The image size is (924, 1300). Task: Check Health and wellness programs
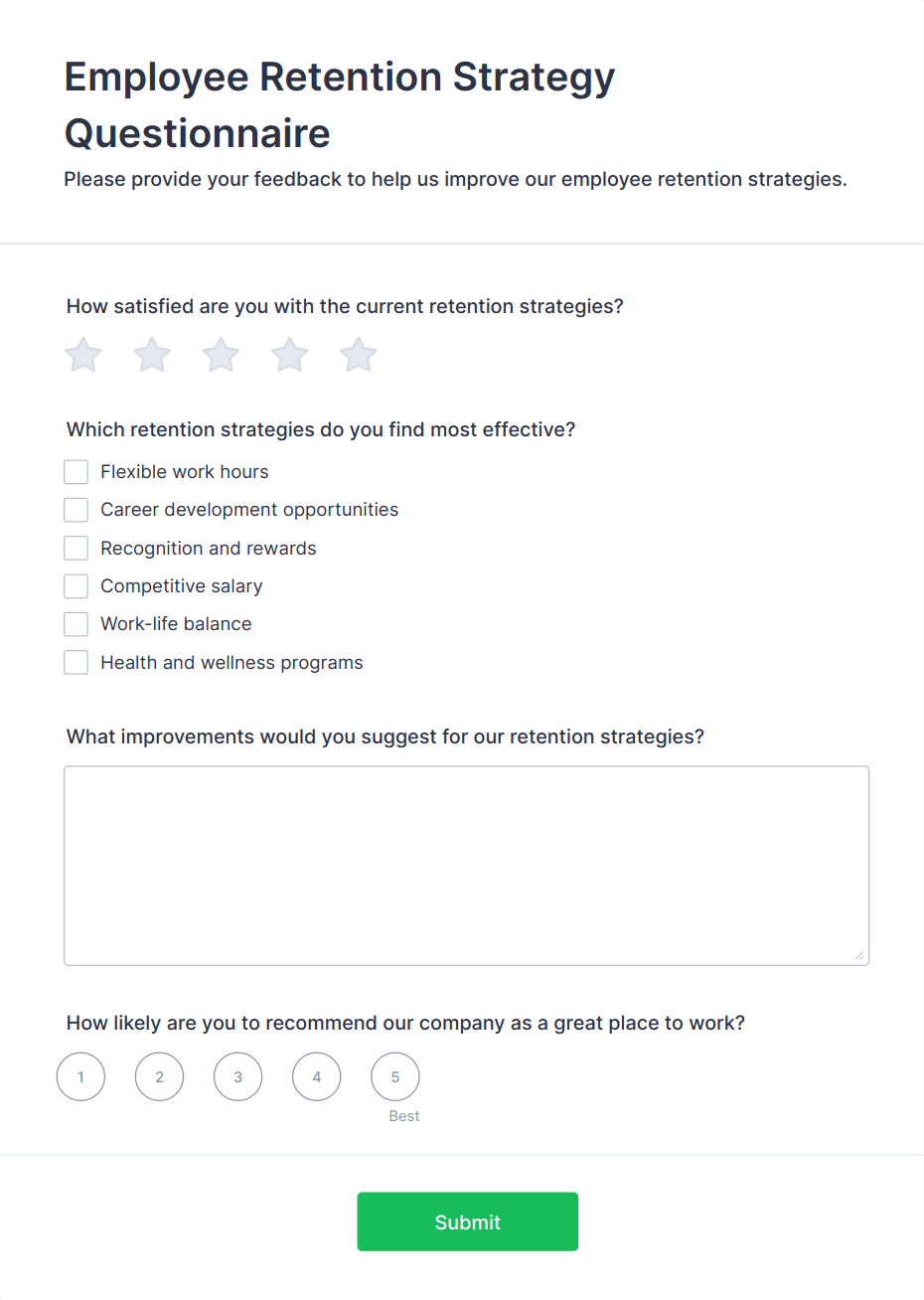click(76, 662)
